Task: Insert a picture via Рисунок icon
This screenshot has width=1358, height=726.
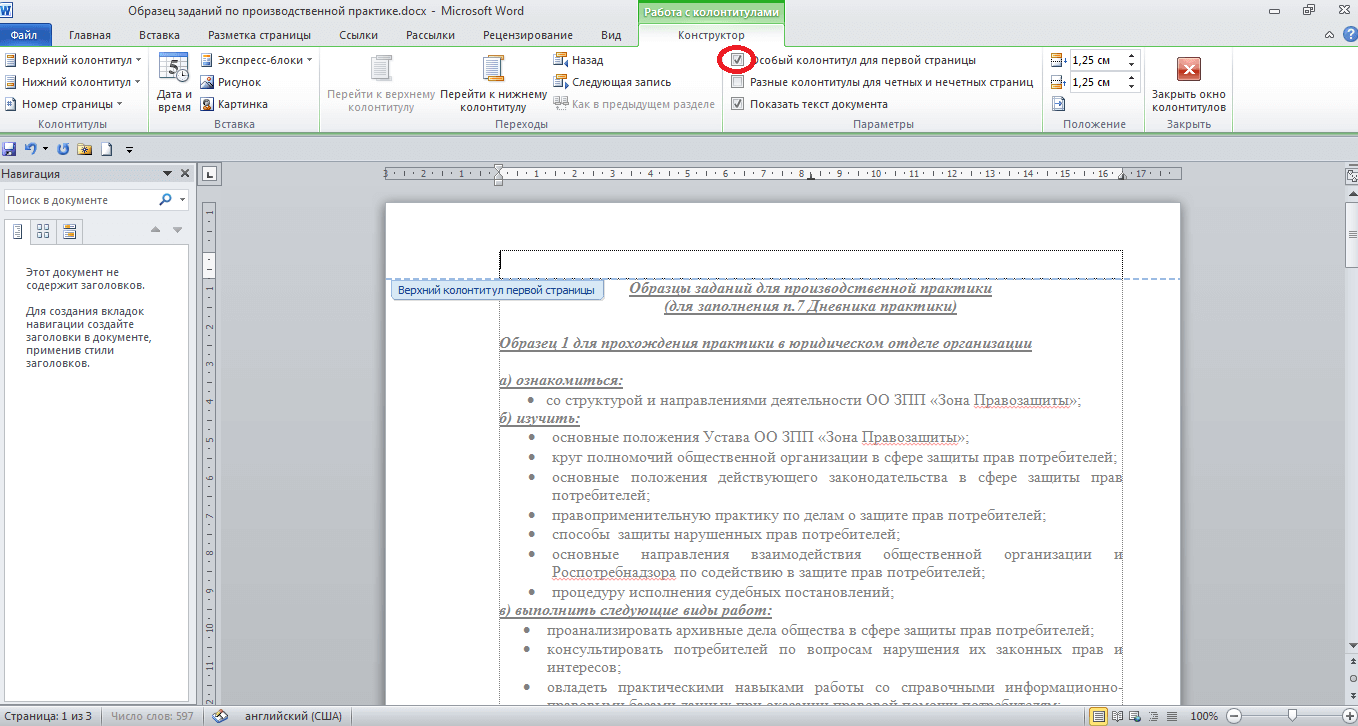Action: click(231, 82)
